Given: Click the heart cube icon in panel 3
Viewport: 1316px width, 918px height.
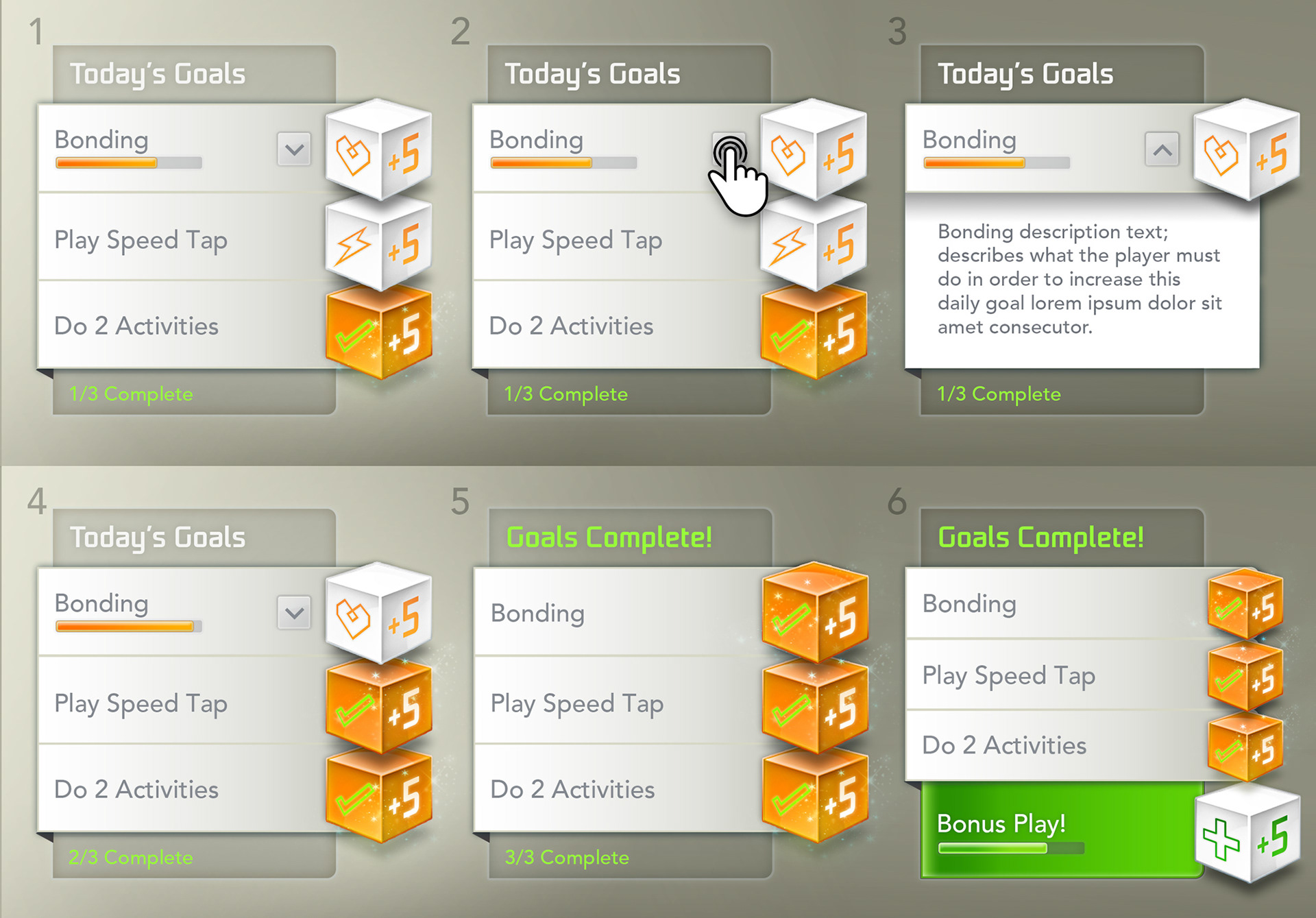Looking at the screenshot, I should (1245, 152).
